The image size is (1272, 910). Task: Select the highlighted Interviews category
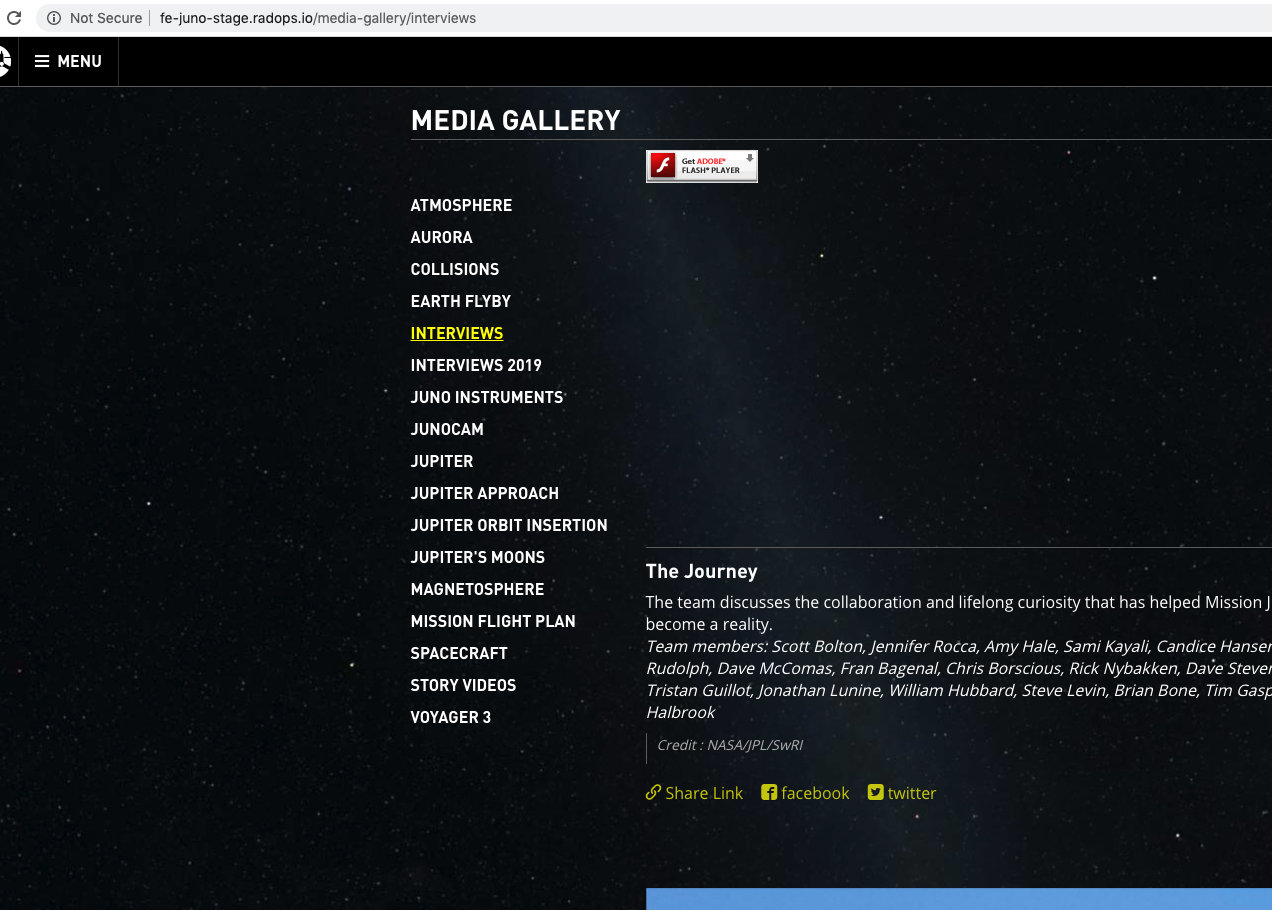pos(457,333)
